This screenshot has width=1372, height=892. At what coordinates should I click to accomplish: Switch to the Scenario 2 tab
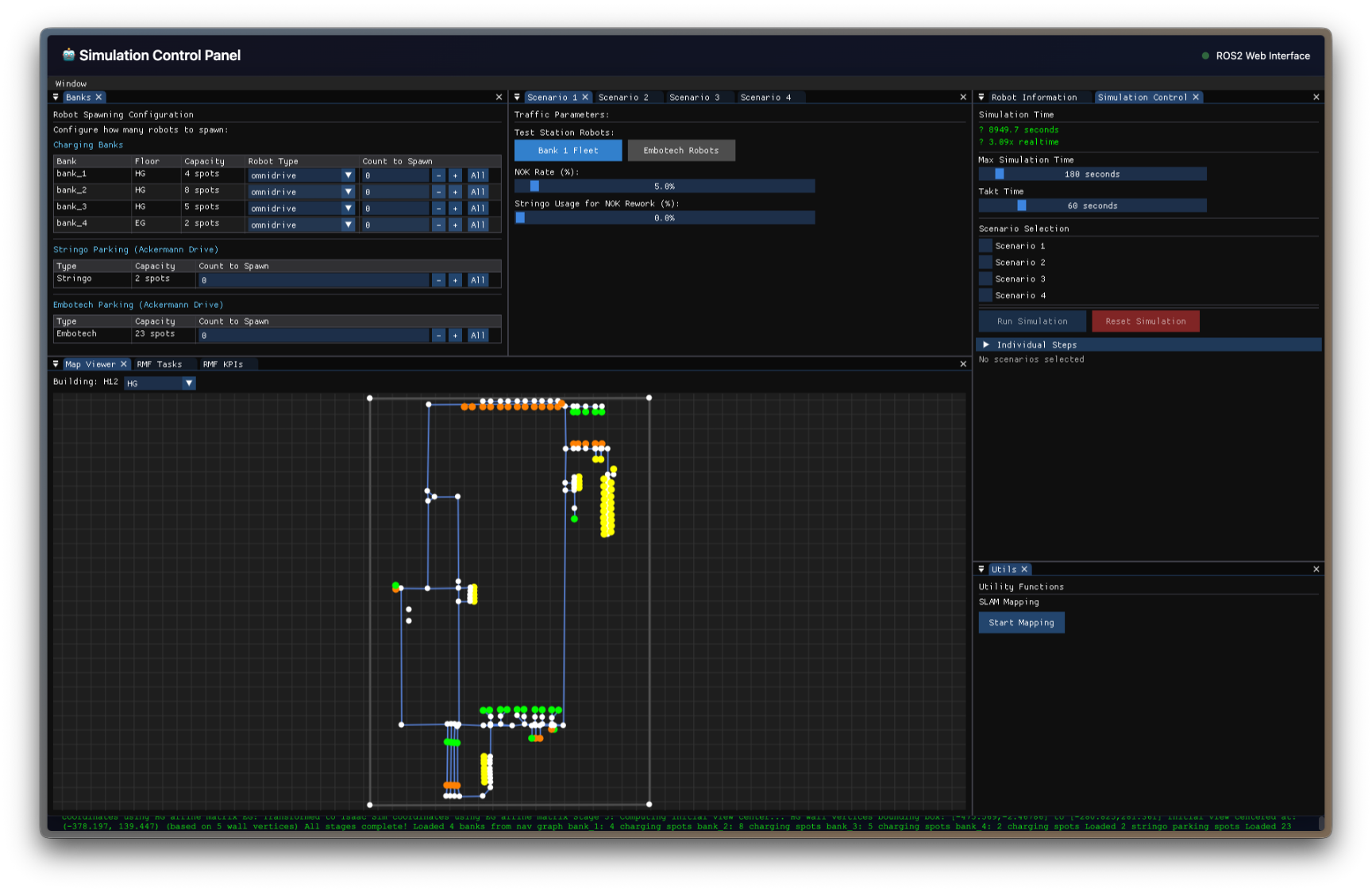pos(623,98)
